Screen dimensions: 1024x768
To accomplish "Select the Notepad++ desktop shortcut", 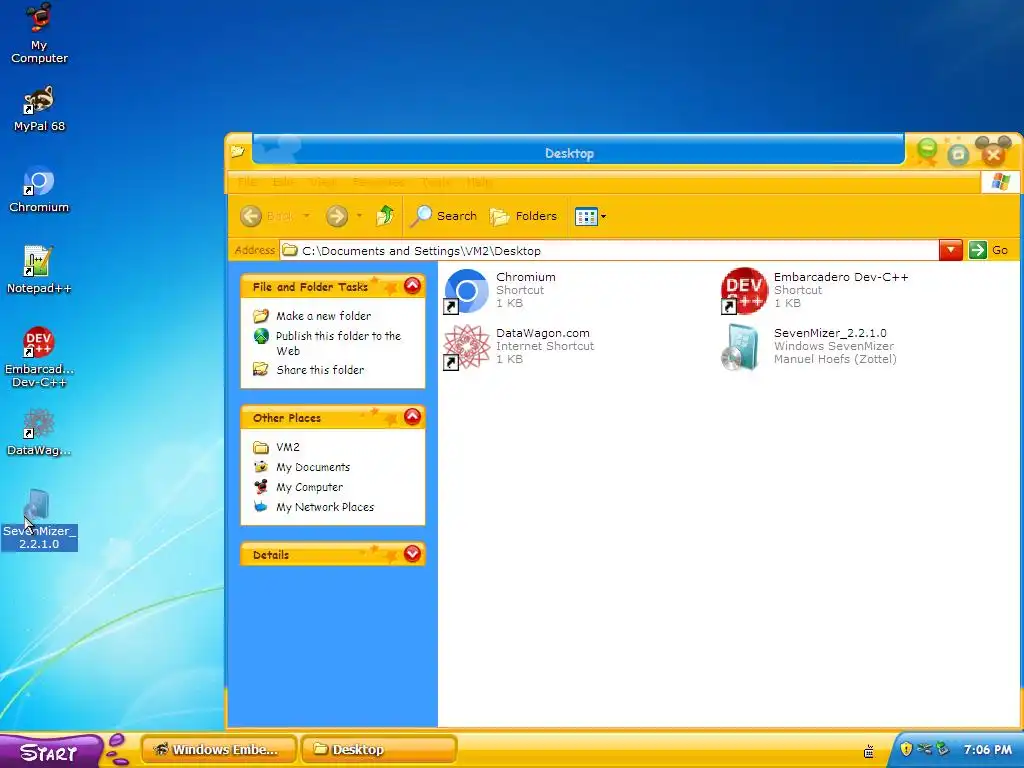I will (39, 270).
